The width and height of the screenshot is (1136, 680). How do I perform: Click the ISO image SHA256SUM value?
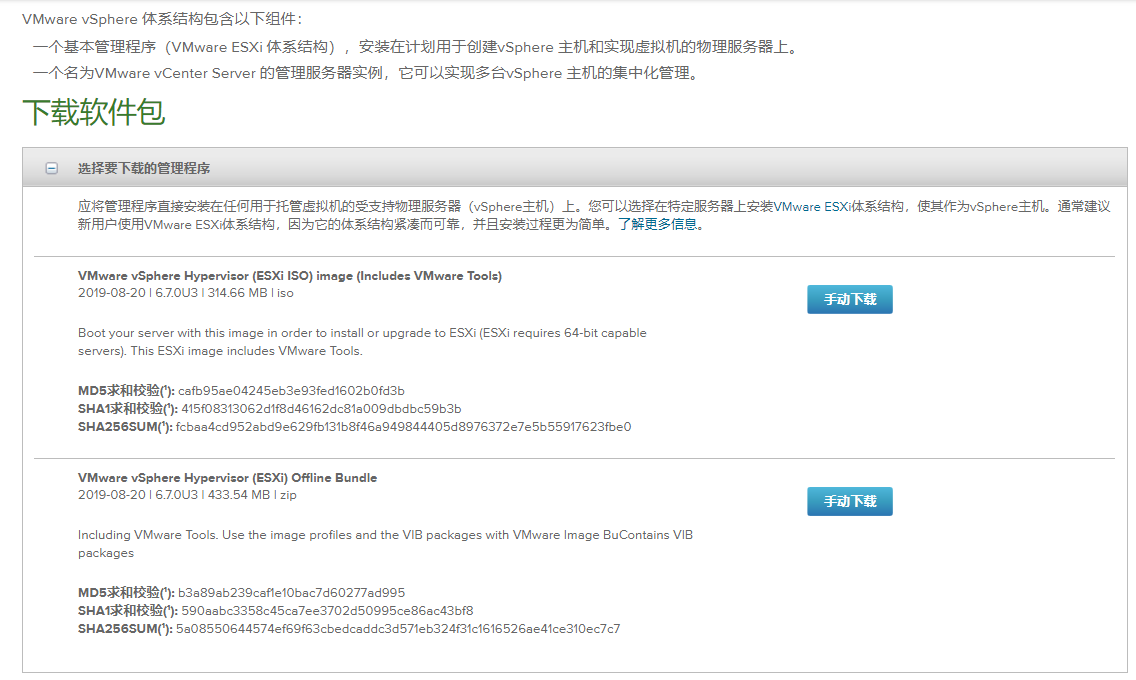click(x=403, y=427)
